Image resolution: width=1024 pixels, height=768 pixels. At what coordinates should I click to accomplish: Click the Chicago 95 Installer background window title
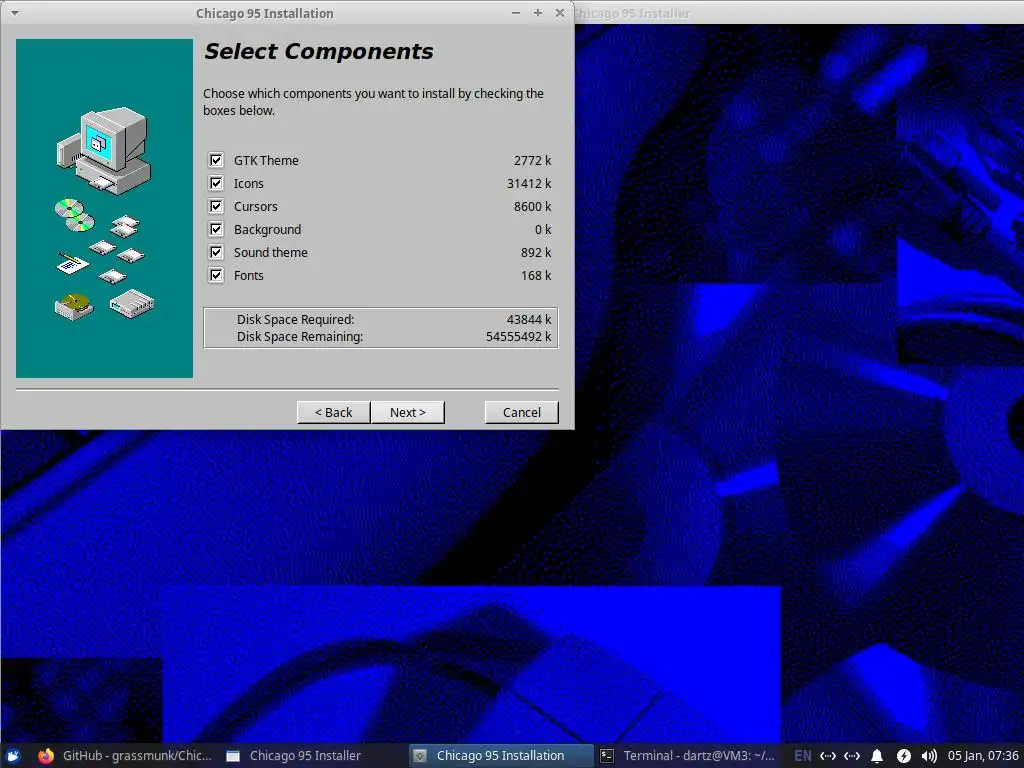click(632, 13)
